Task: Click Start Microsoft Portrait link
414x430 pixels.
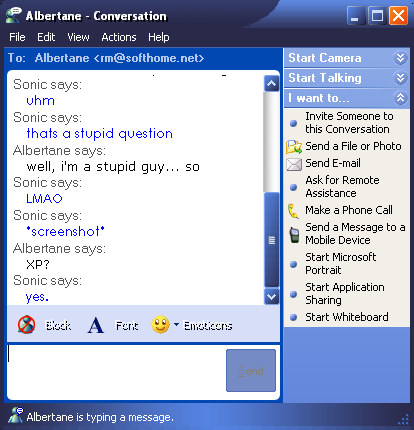Action: [341, 264]
